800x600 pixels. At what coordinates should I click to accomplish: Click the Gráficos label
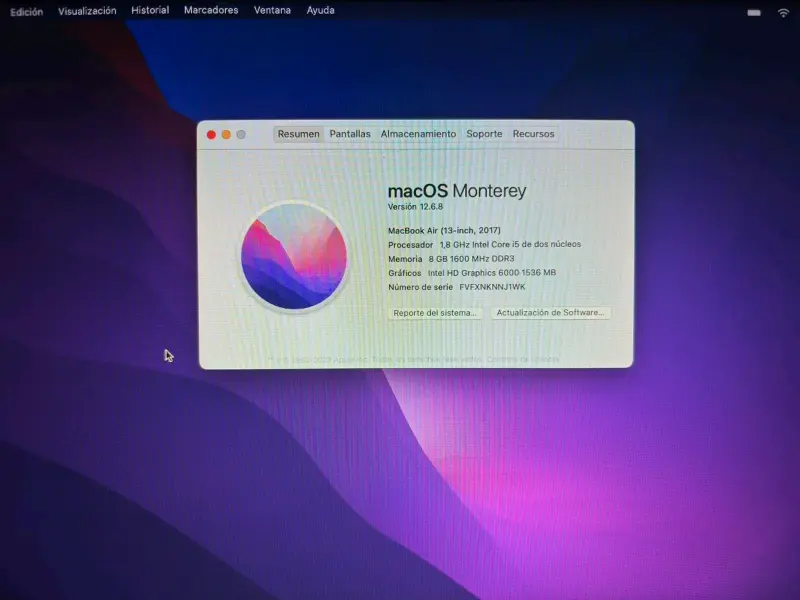(x=405, y=273)
